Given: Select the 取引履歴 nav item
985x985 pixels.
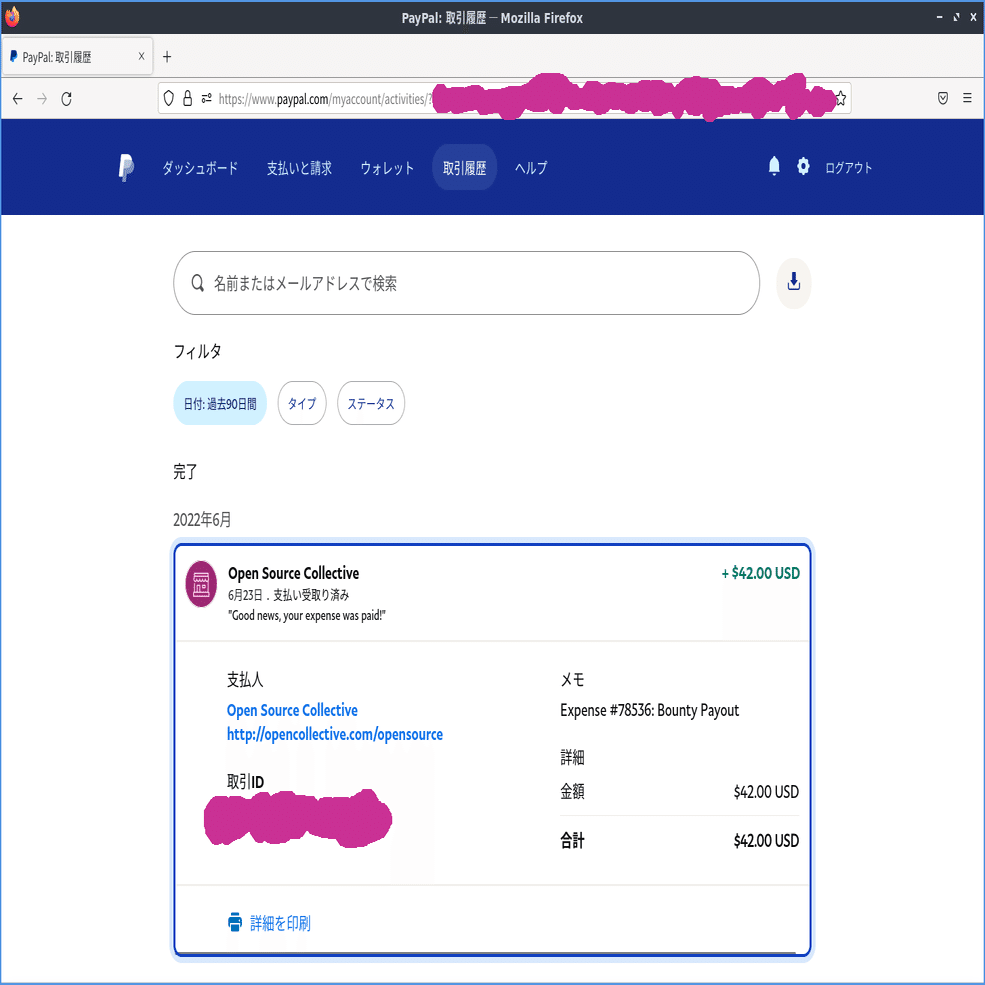Looking at the screenshot, I should 464,168.
